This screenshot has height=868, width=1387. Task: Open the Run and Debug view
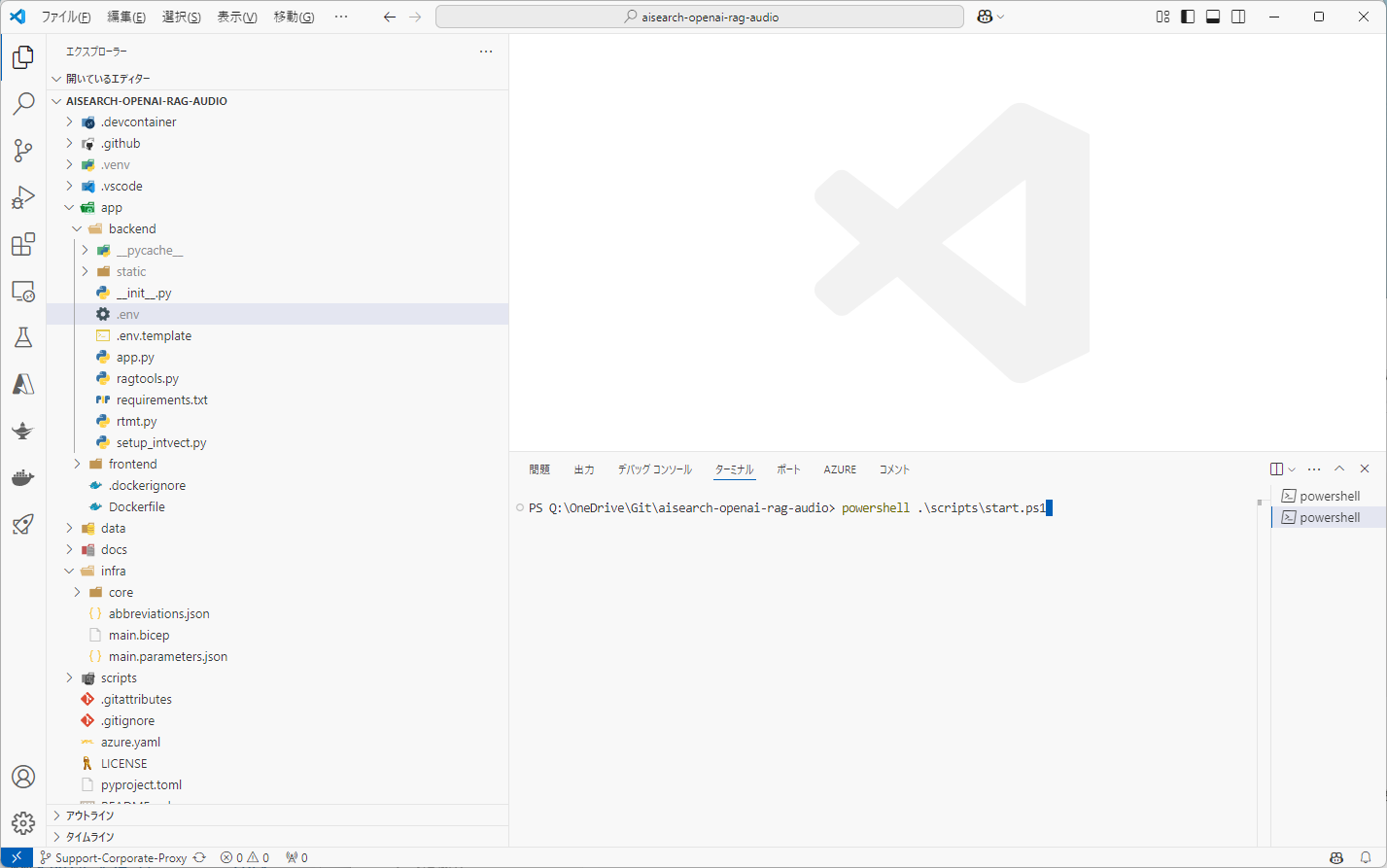(23, 196)
